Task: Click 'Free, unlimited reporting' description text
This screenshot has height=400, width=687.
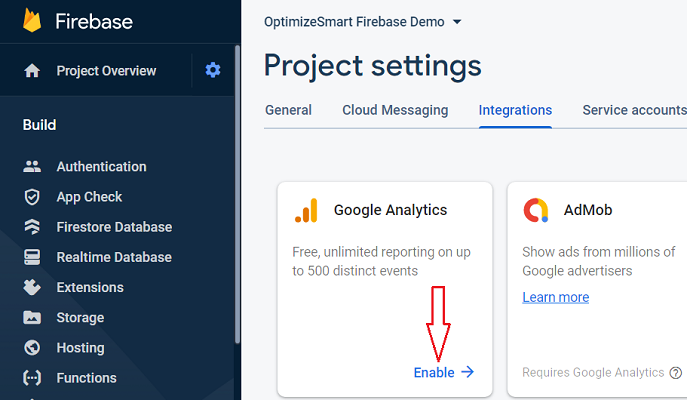Action: [381, 261]
